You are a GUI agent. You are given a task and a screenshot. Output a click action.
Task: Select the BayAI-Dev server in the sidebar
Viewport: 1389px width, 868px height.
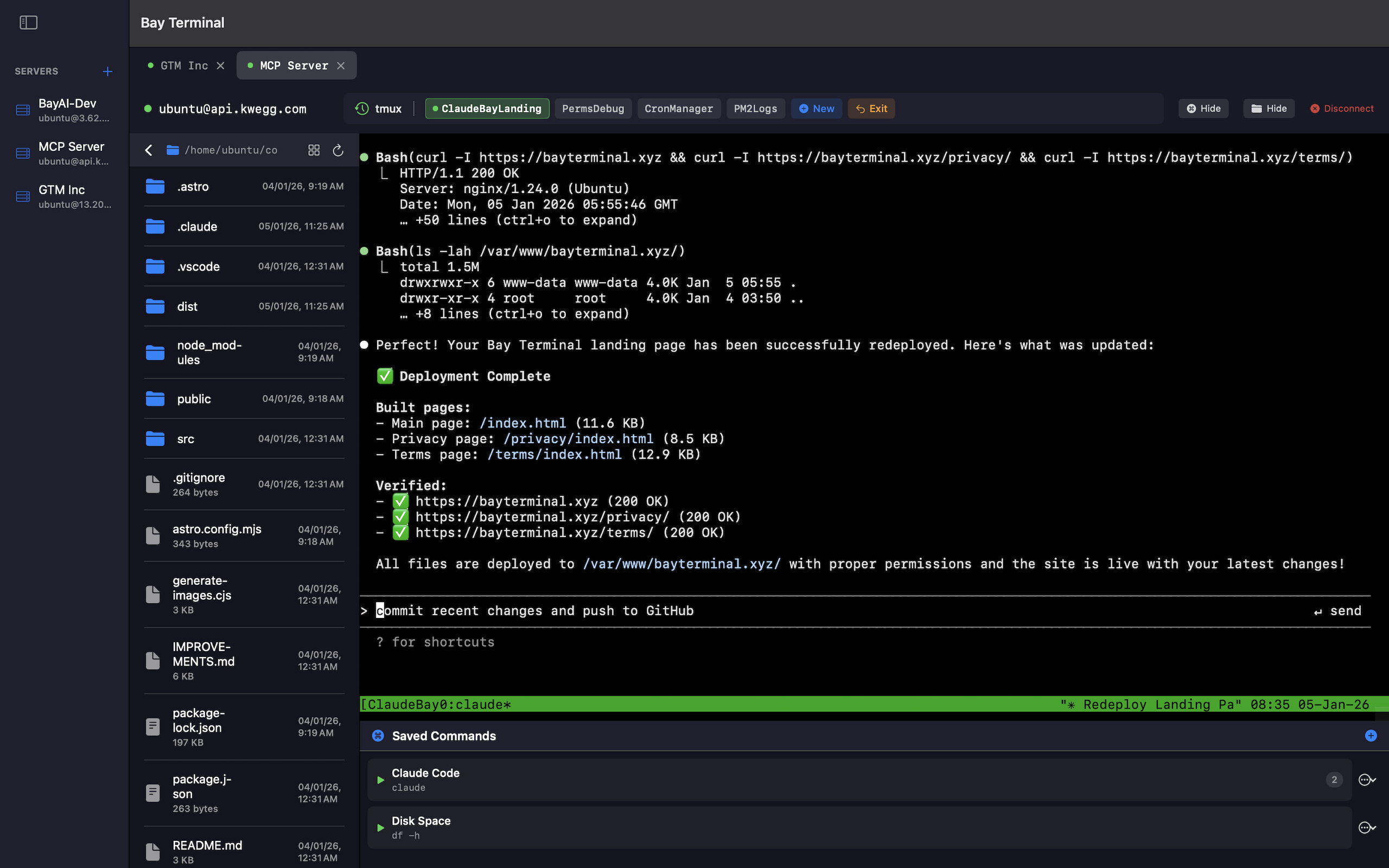(67, 110)
